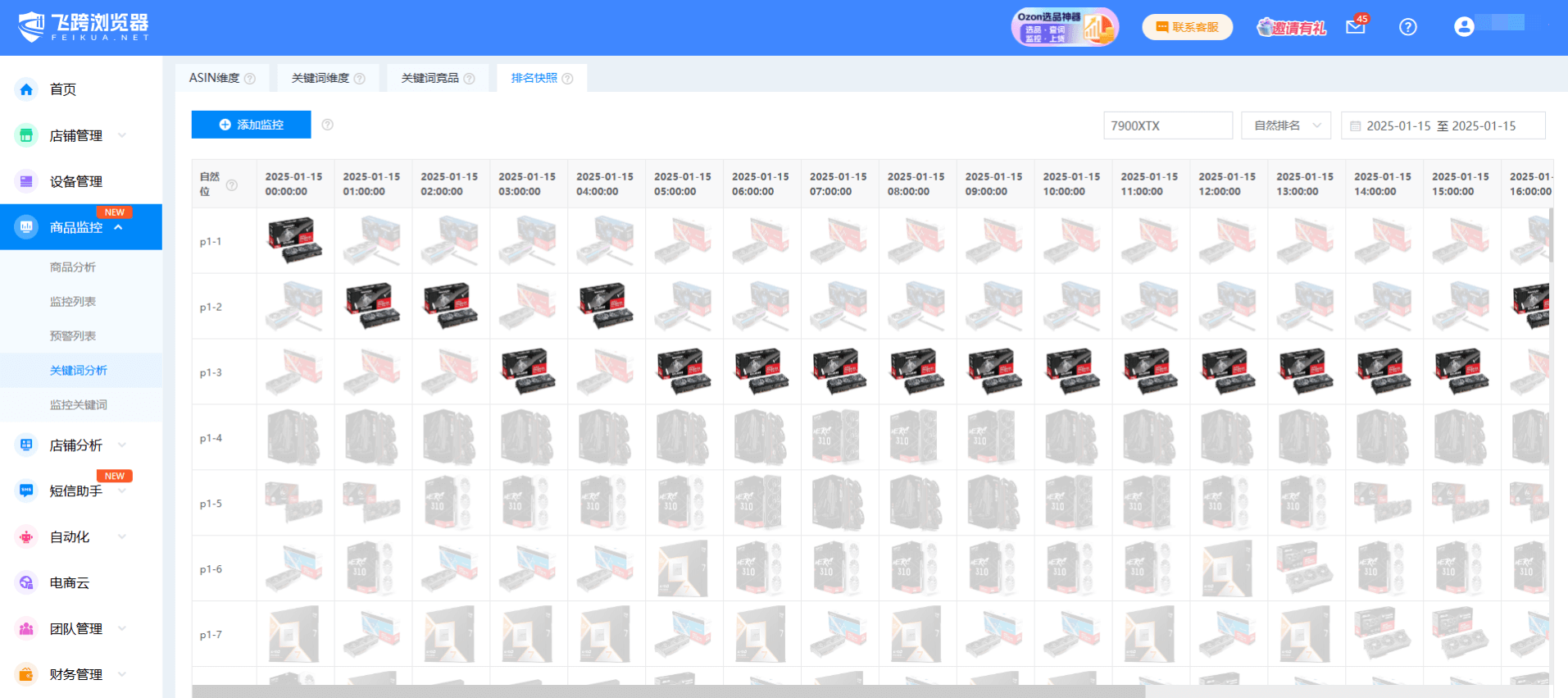1568x698 pixels.
Task: Open the user account avatar
Action: point(1464,27)
